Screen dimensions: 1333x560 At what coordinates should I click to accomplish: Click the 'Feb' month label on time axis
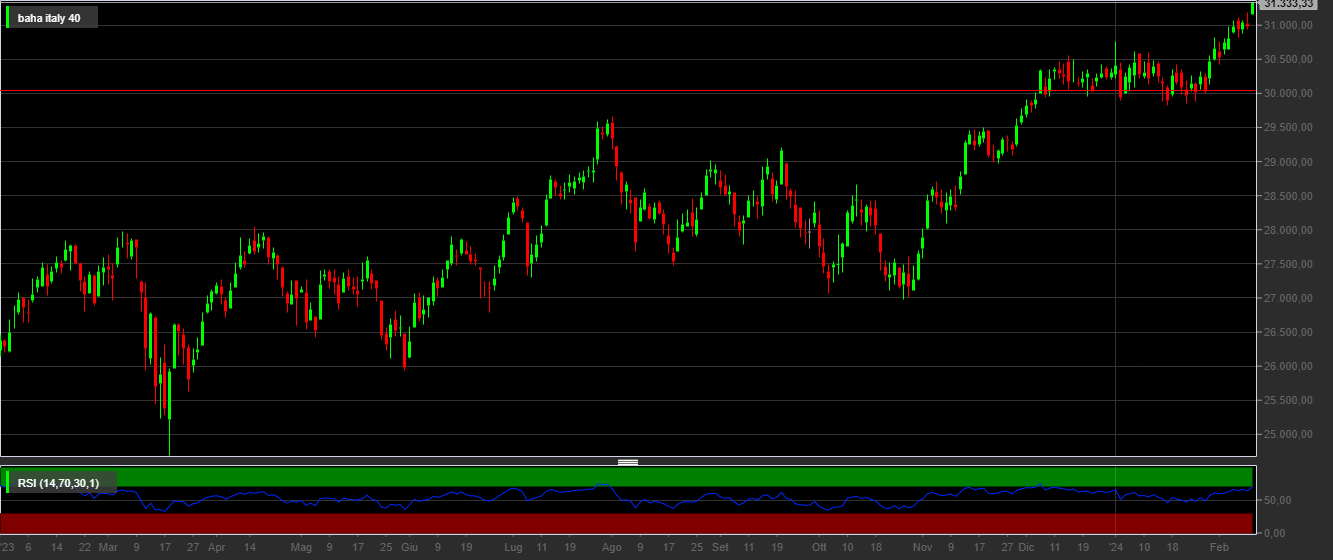point(1218,548)
